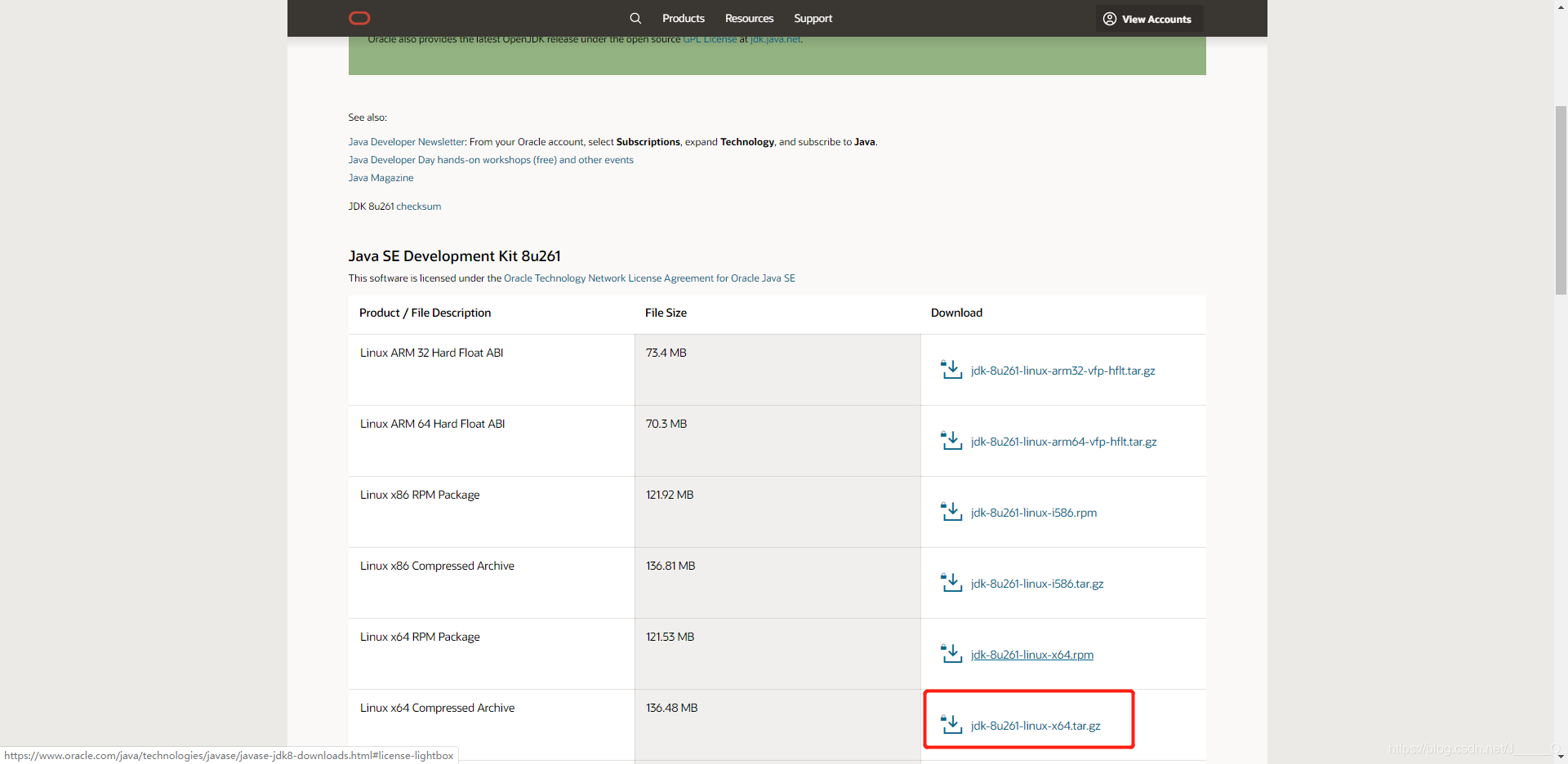The height and width of the screenshot is (764, 1568).
Task: Click the page vertical scrollbar thumb
Action: pos(1561,200)
